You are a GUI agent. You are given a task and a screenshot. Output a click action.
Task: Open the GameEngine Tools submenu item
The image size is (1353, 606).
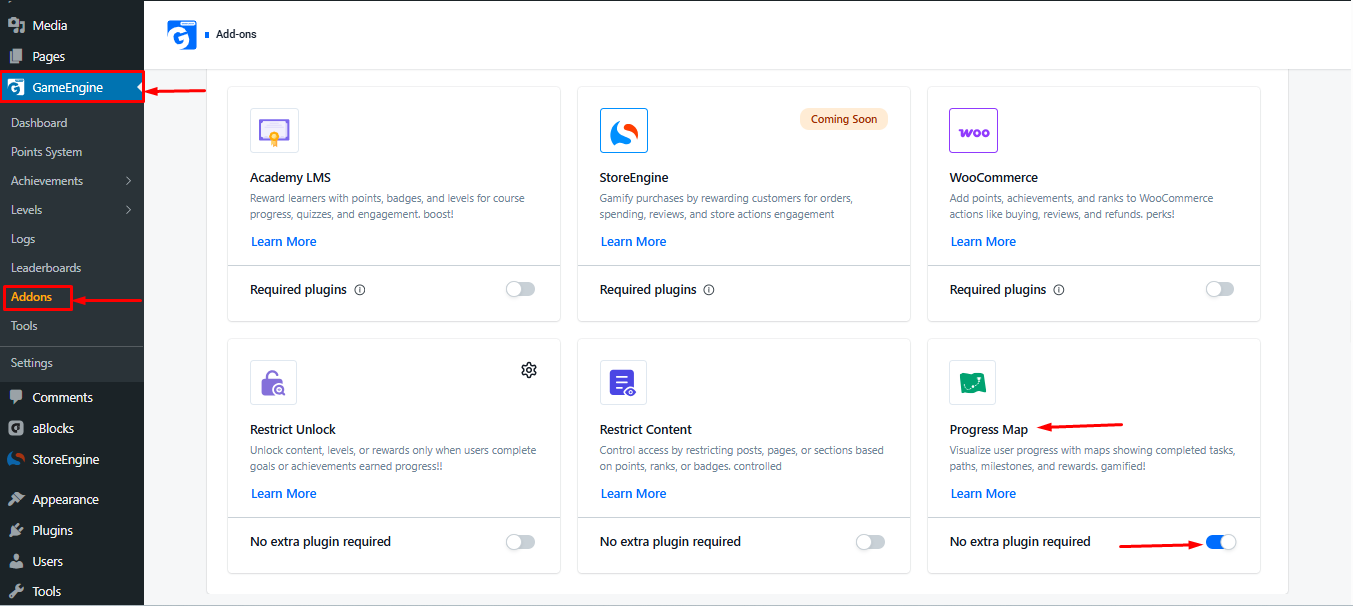(x=24, y=326)
